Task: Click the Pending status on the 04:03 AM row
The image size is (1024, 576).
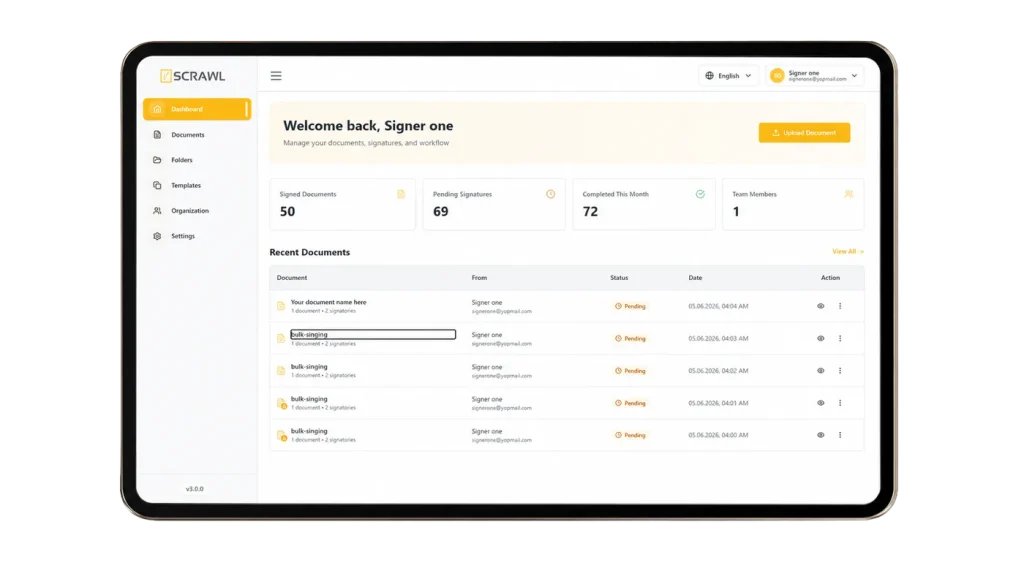Action: tap(630, 338)
